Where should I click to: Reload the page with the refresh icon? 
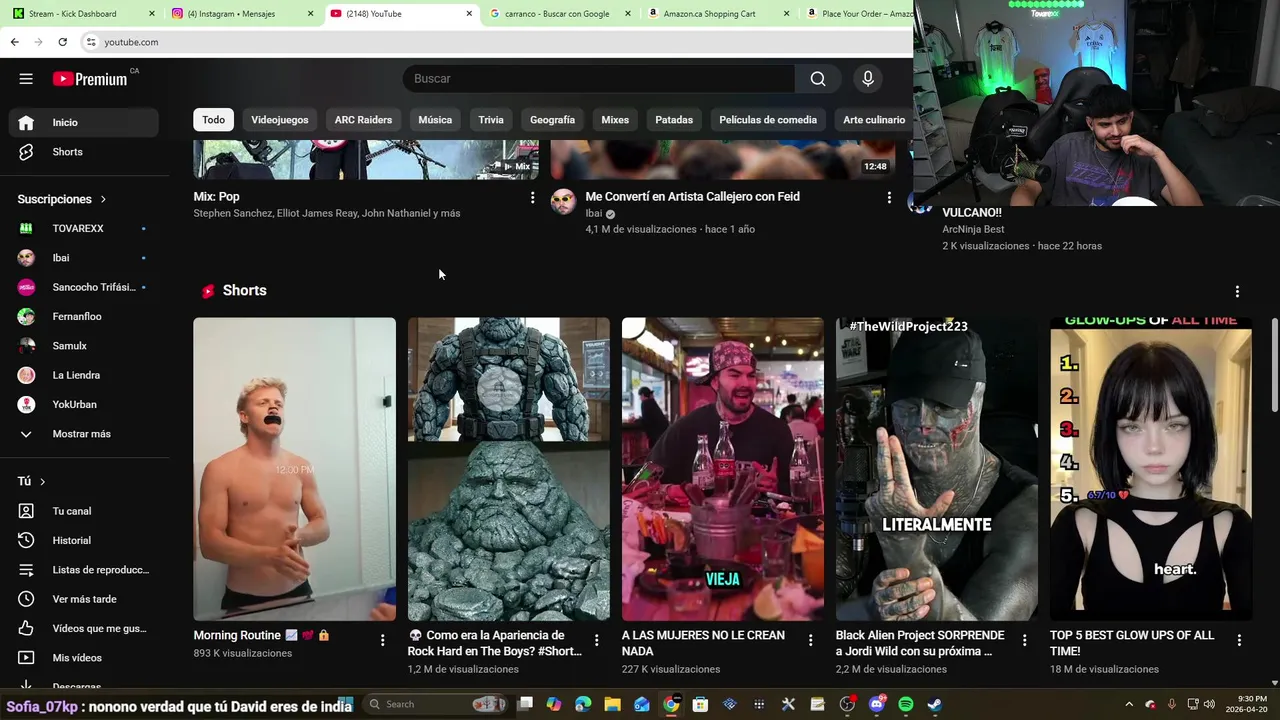(x=62, y=42)
